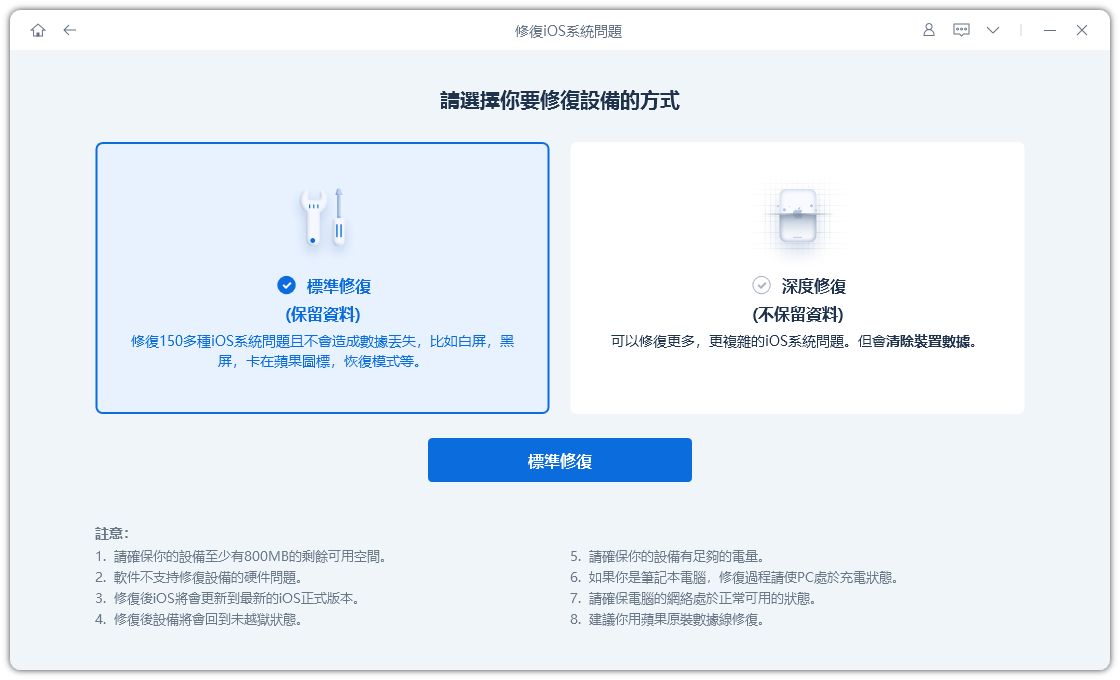This screenshot has height=680, width=1120.
Task: Select the 深度修復 radio checkmark
Action: click(x=761, y=286)
